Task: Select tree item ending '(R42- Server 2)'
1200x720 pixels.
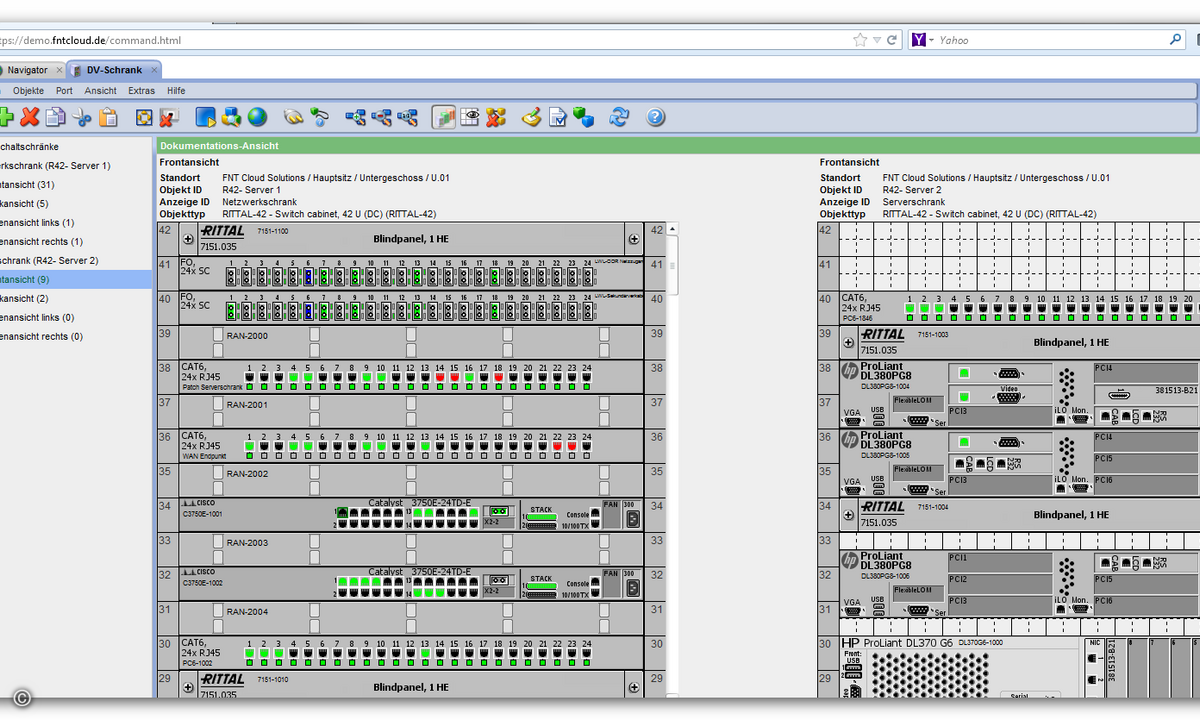Action: 50,261
